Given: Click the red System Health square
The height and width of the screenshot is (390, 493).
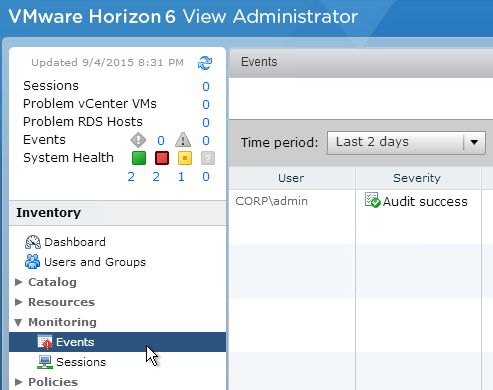Looking at the screenshot, I should tap(162, 158).
